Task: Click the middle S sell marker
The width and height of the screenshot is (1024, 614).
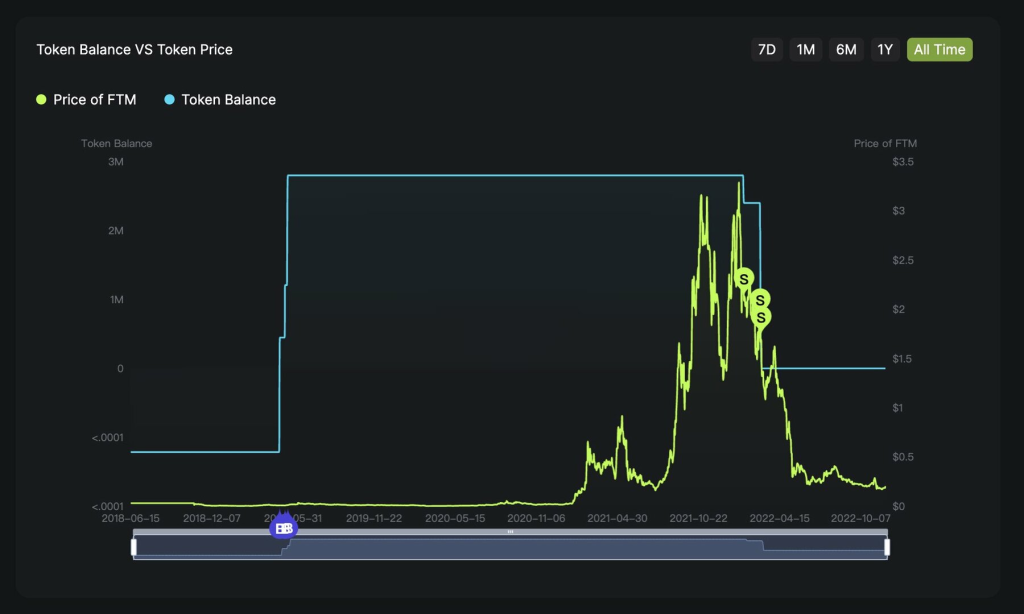Action: 760,300
